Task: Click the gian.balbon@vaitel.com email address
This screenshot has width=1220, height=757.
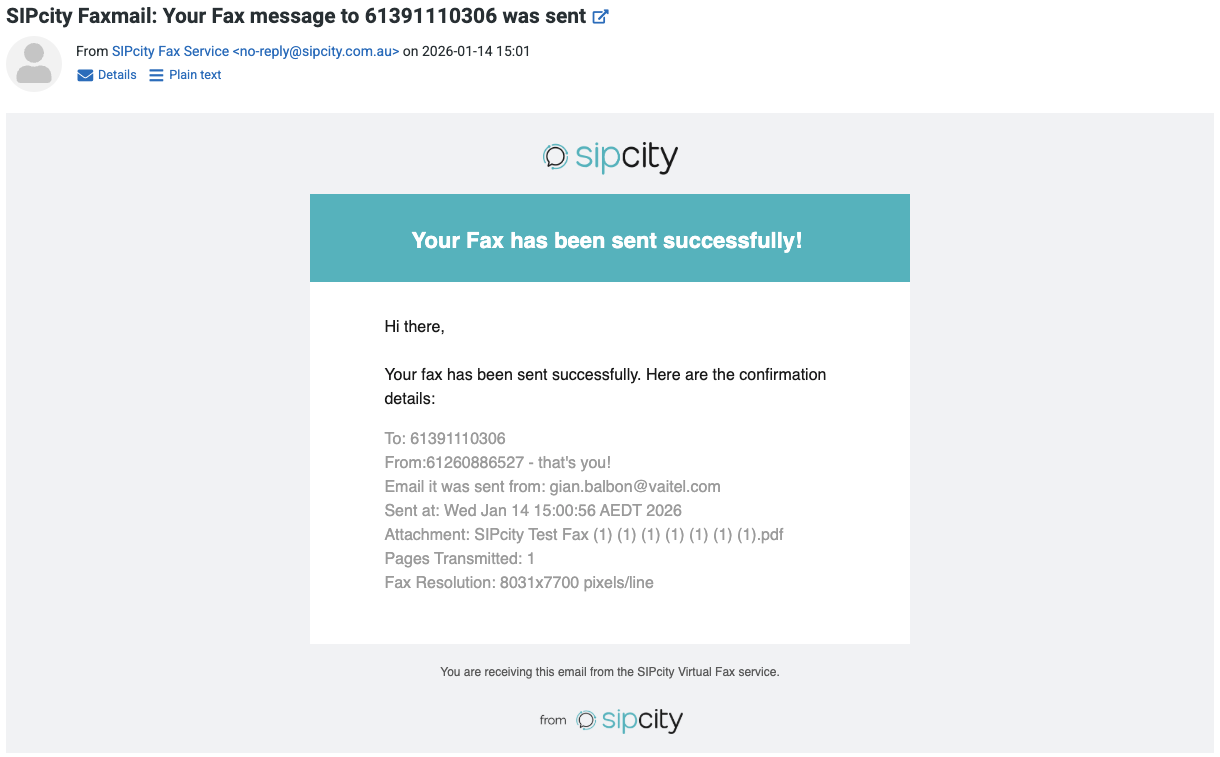Action: pos(634,486)
